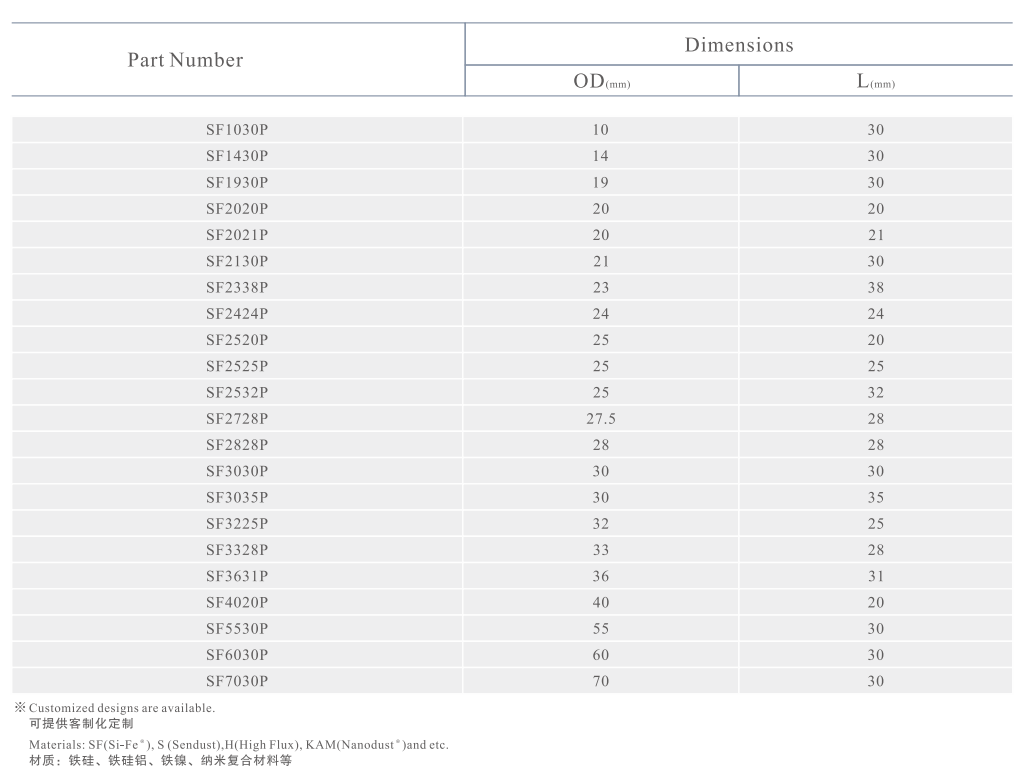Click the OD (mm) column header
This screenshot has height=778, width=1027.
coord(601,82)
